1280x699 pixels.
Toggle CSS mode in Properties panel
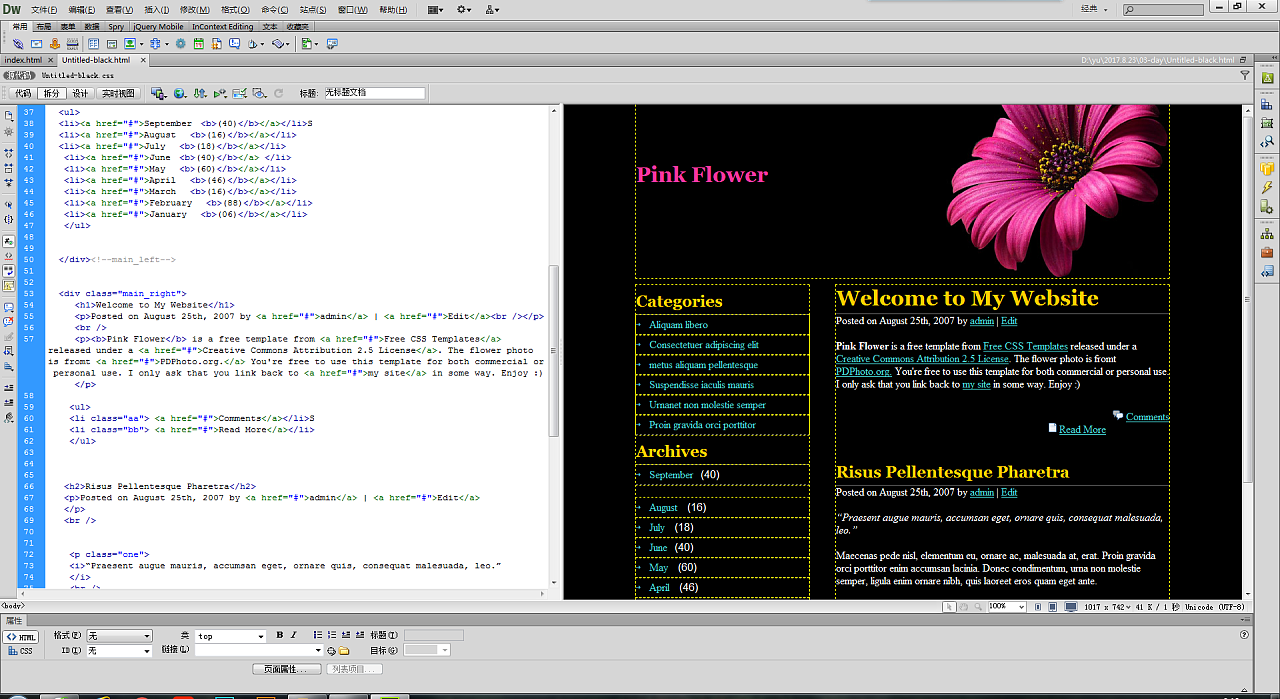click(20, 651)
